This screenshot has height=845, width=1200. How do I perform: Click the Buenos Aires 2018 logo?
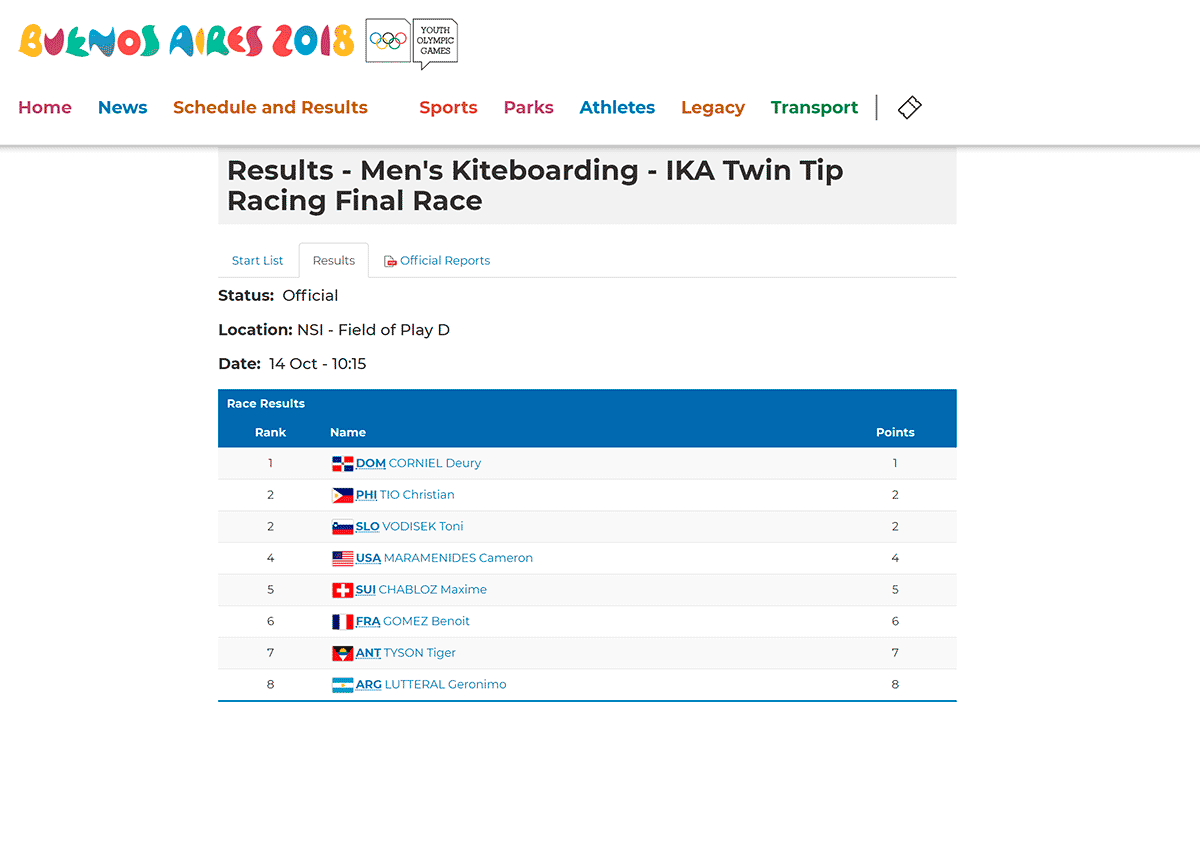click(187, 41)
